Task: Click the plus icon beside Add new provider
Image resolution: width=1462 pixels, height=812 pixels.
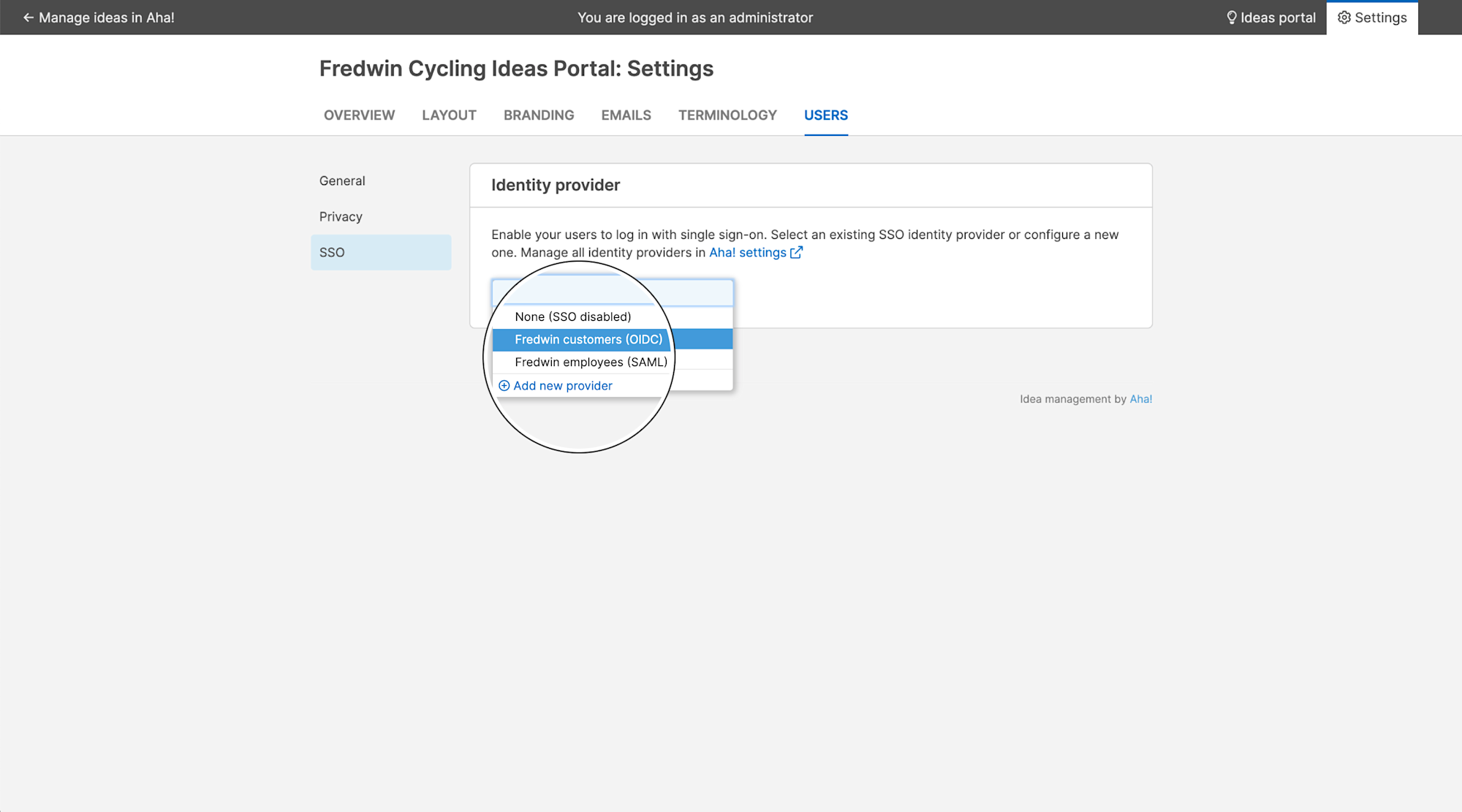Action: pyautogui.click(x=504, y=386)
